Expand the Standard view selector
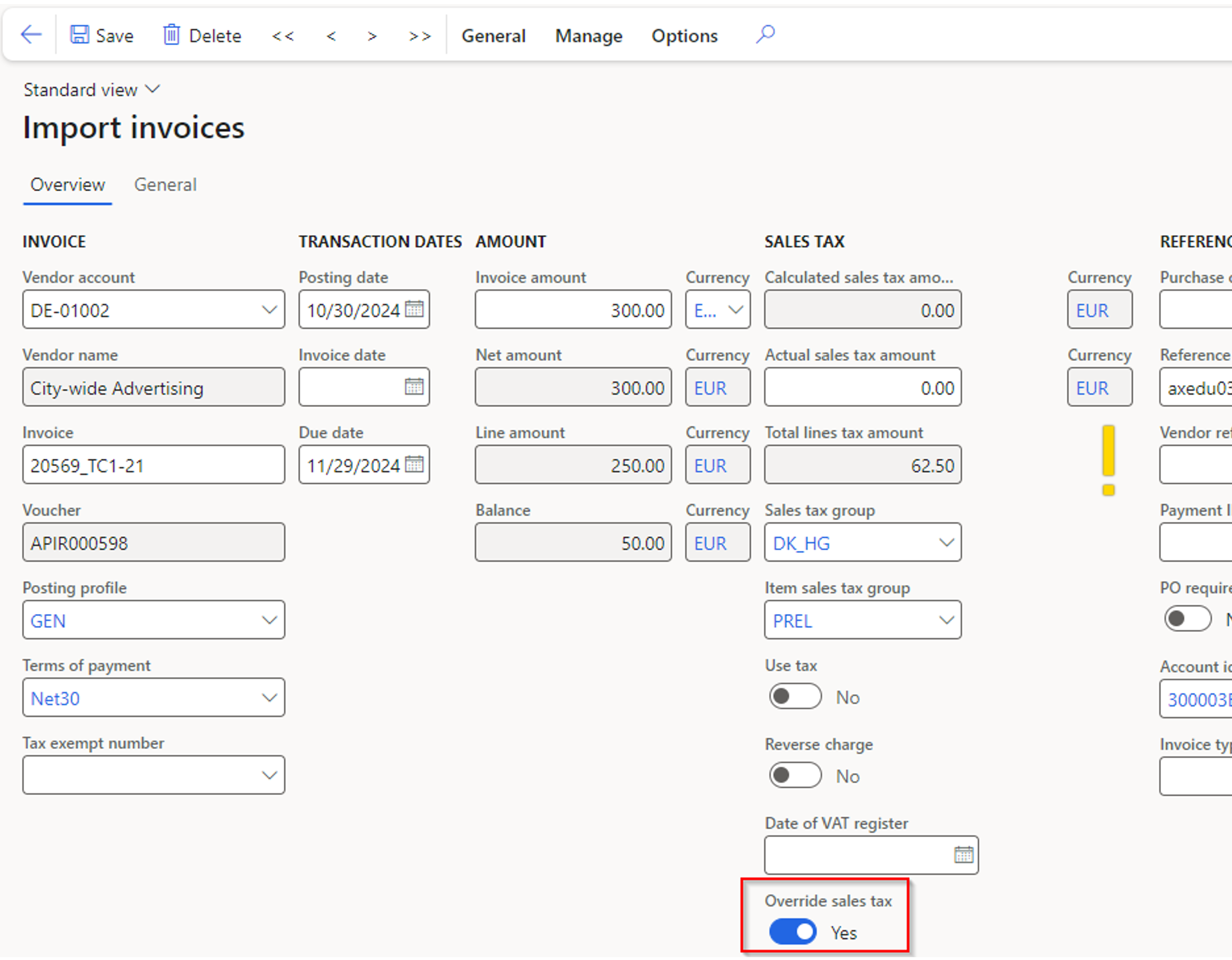 (x=91, y=89)
